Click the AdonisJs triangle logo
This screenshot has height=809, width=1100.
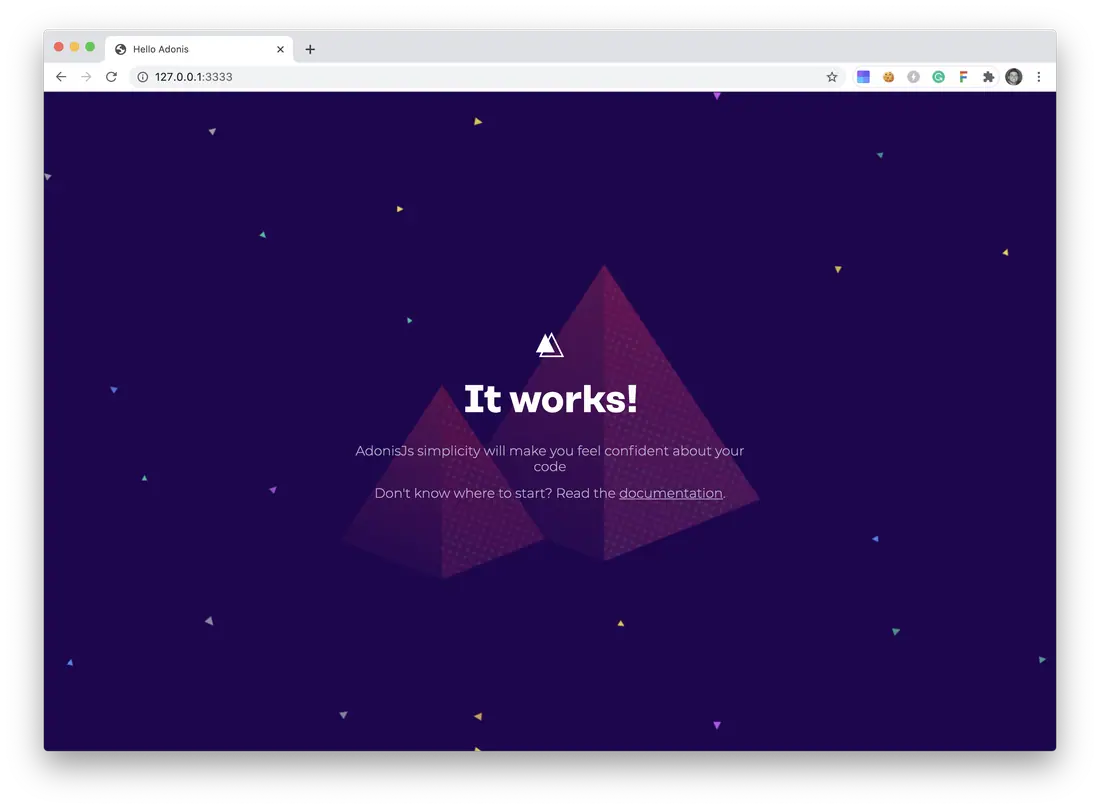pyautogui.click(x=550, y=345)
